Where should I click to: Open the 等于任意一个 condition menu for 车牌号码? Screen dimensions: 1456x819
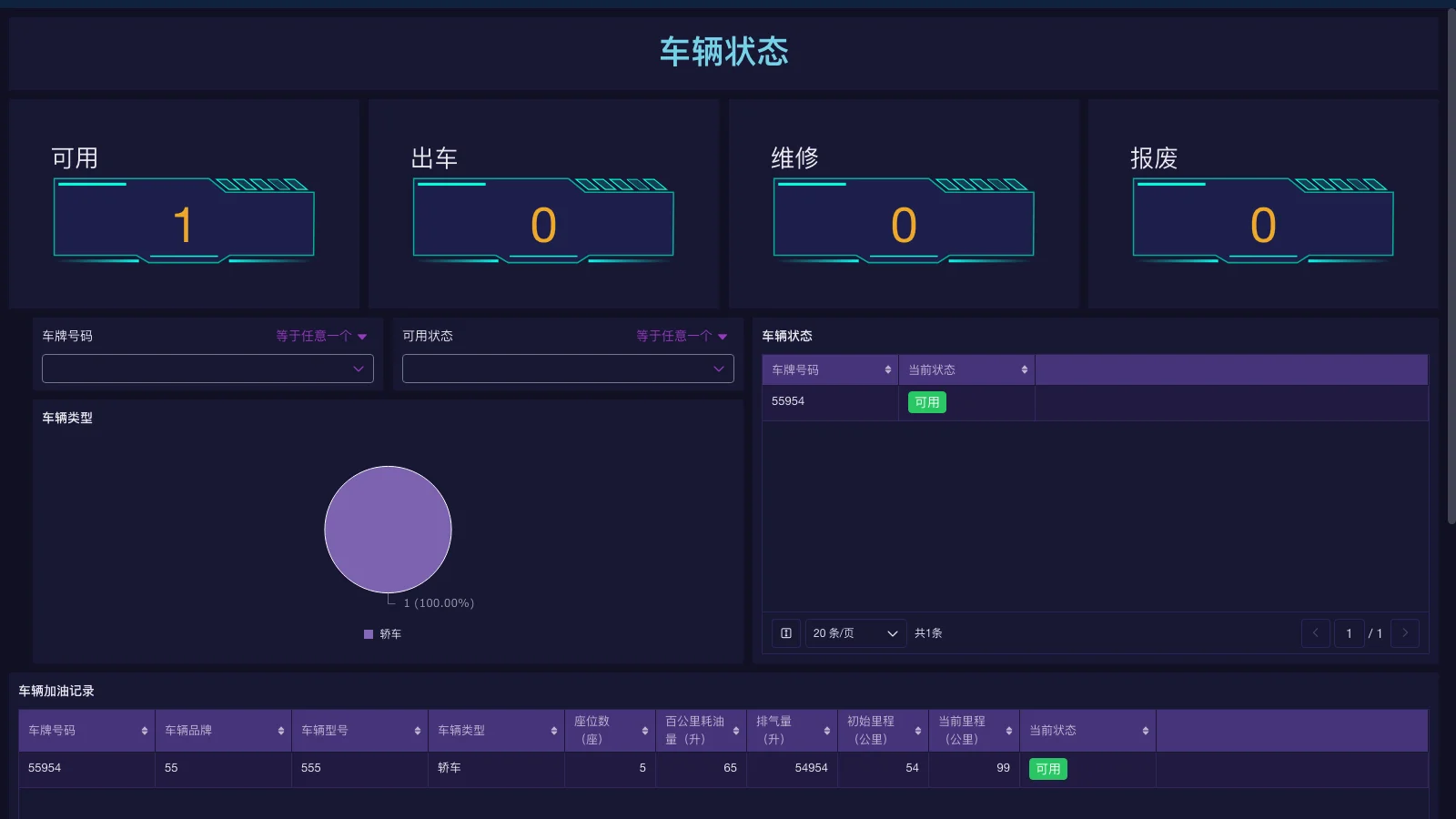point(321,336)
